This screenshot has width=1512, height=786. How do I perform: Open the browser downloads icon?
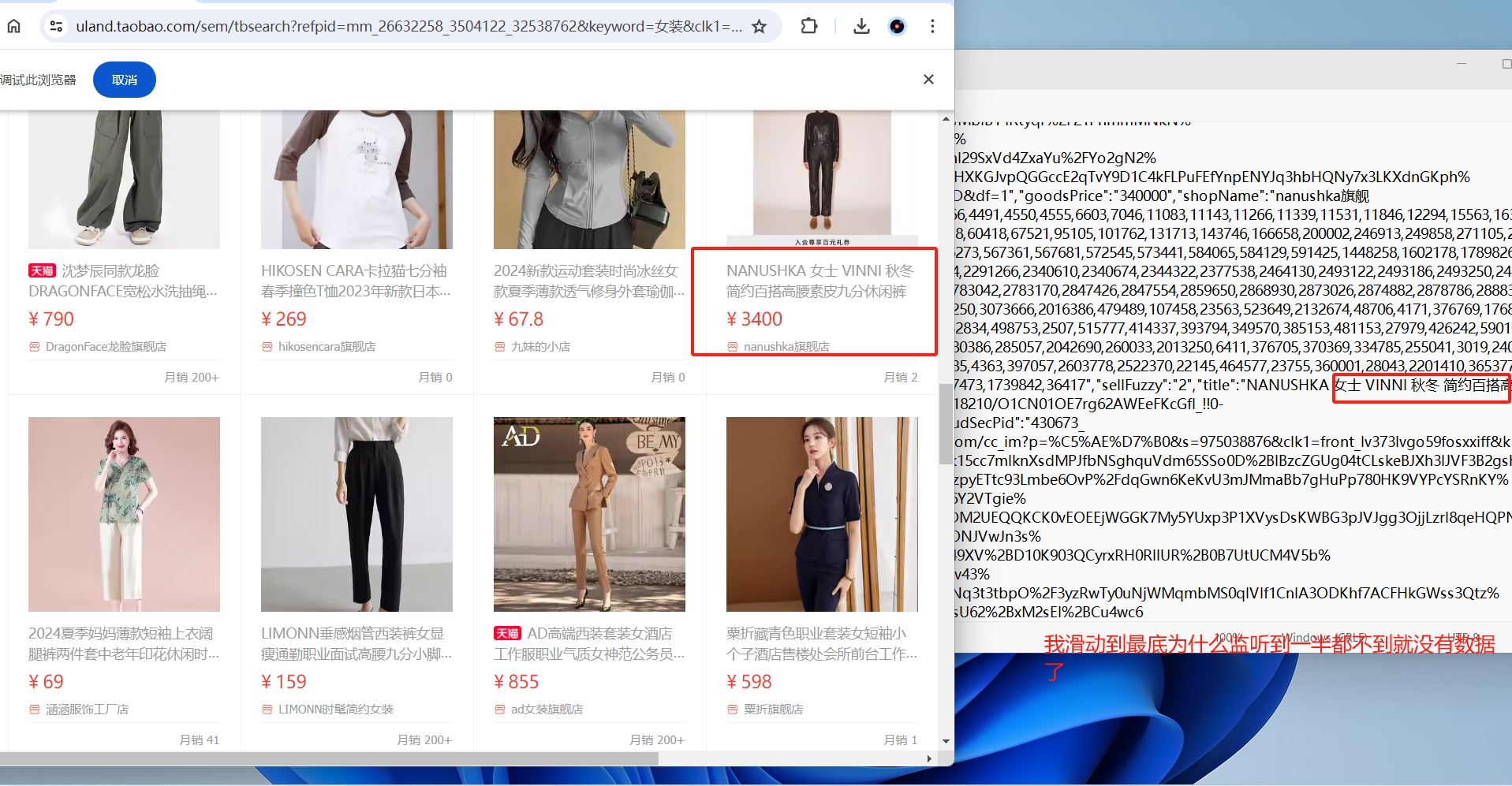pyautogui.click(x=861, y=26)
